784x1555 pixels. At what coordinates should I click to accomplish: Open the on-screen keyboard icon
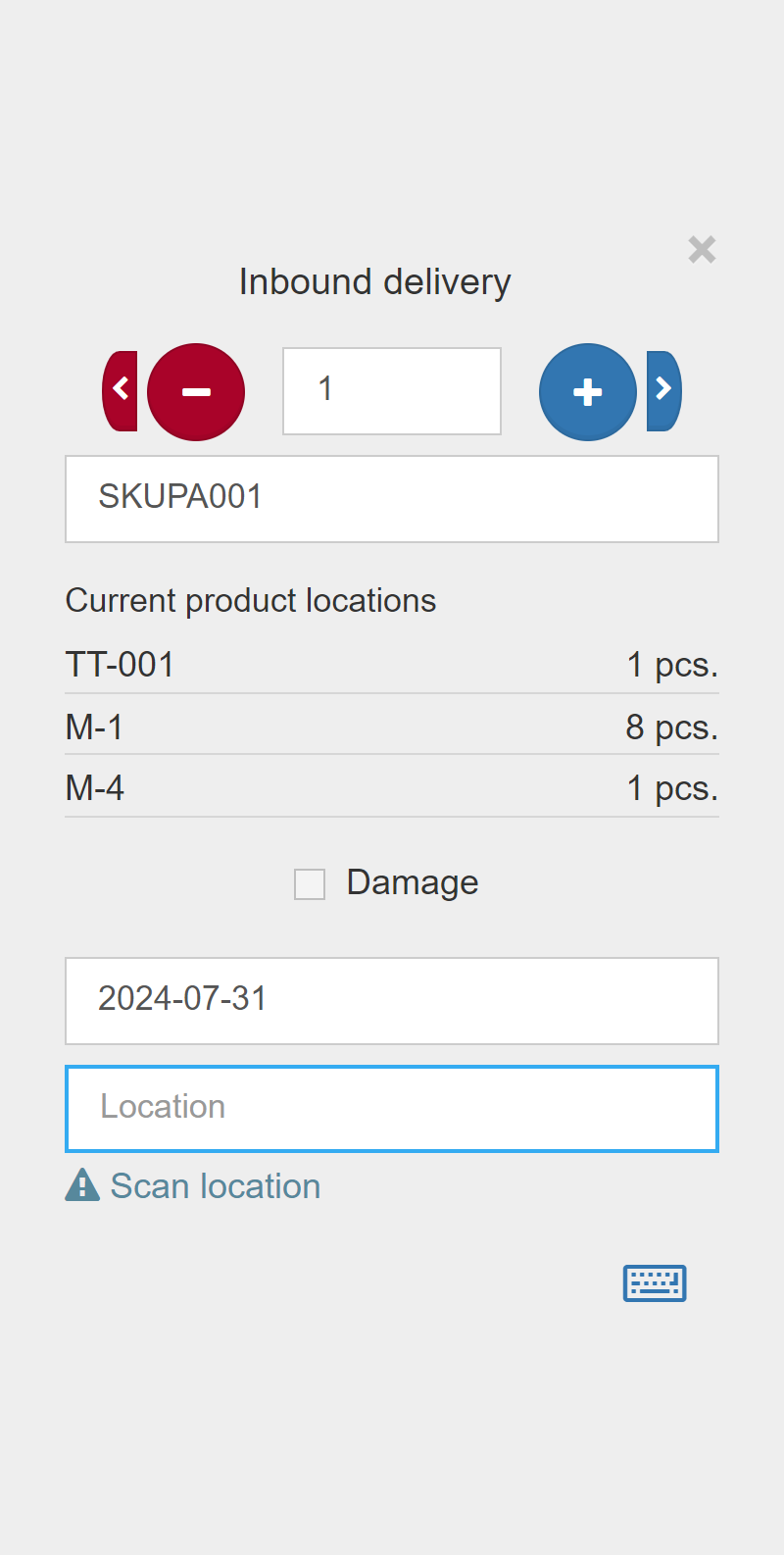[x=655, y=1282]
